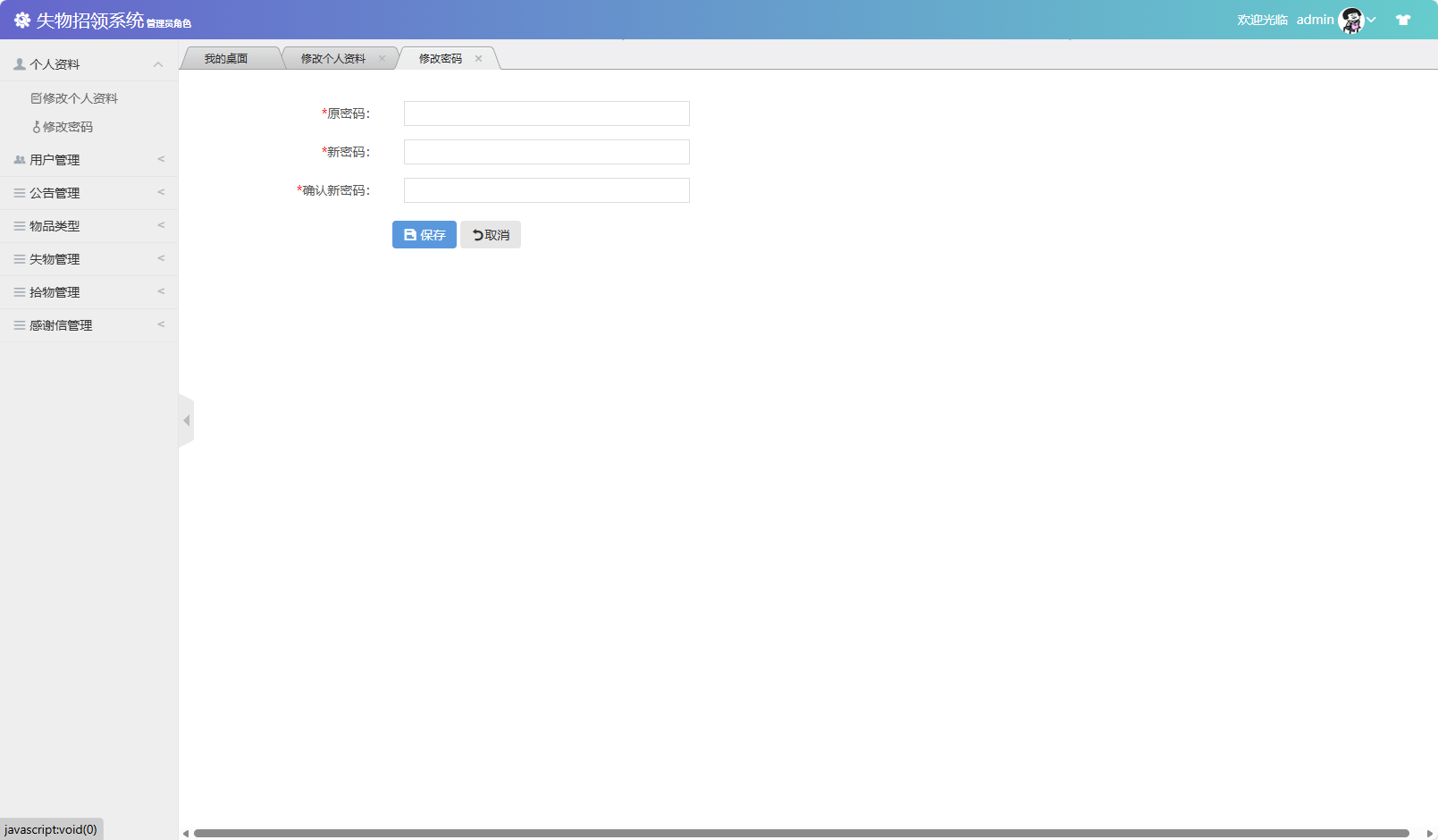Click the list icon beside 公告管理

point(20,193)
